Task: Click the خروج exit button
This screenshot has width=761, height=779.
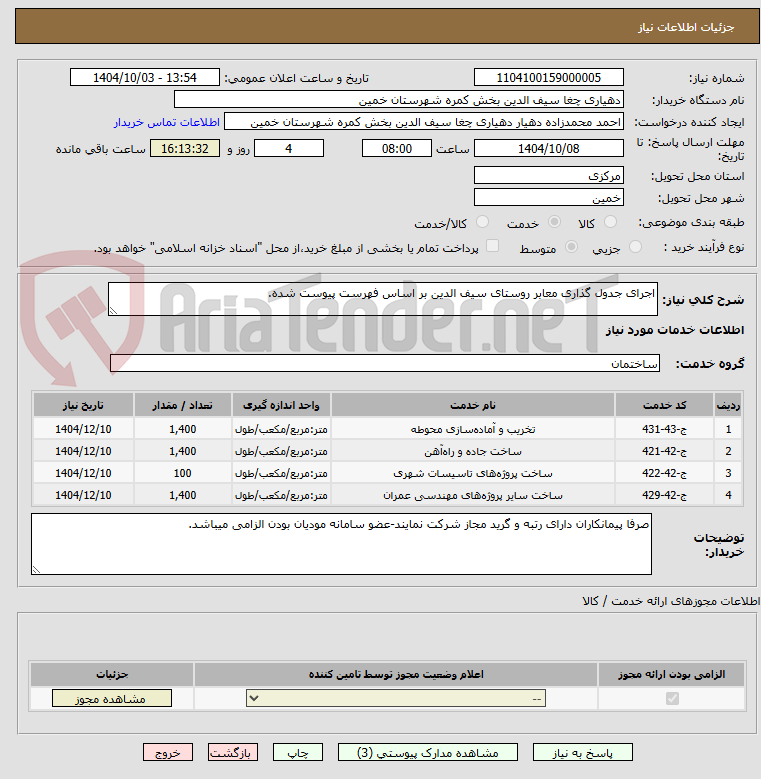Action: point(168,752)
